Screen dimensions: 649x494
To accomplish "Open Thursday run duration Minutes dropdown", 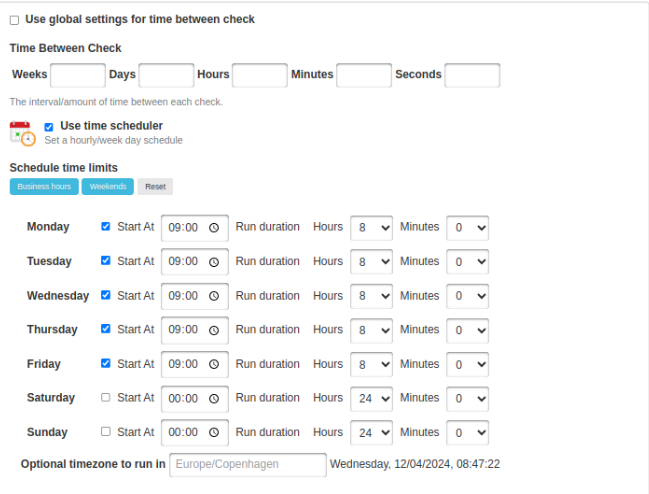I will [467, 330].
